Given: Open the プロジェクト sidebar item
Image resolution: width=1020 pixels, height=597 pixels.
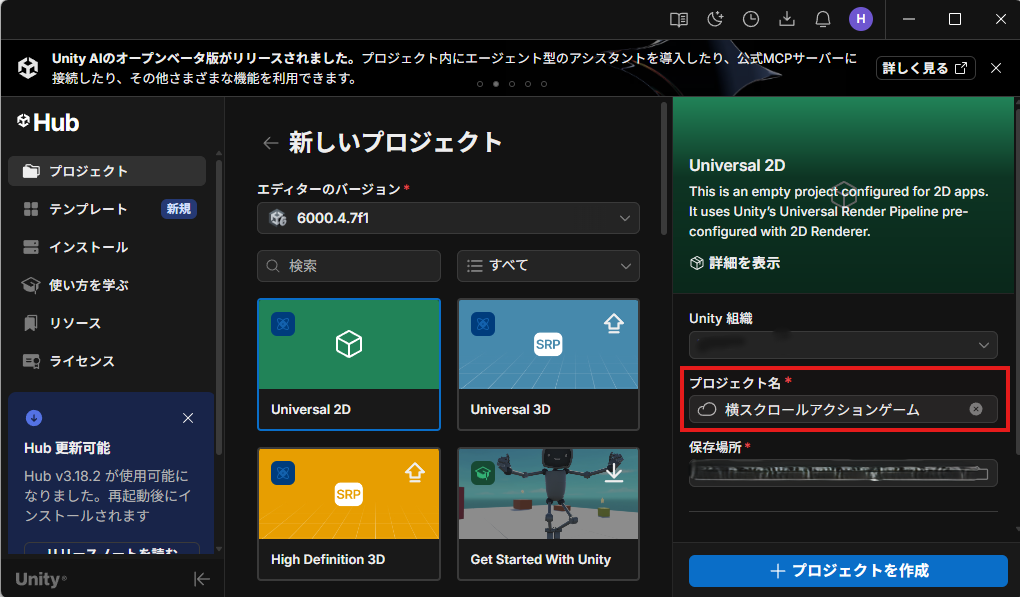Looking at the screenshot, I should [107, 171].
